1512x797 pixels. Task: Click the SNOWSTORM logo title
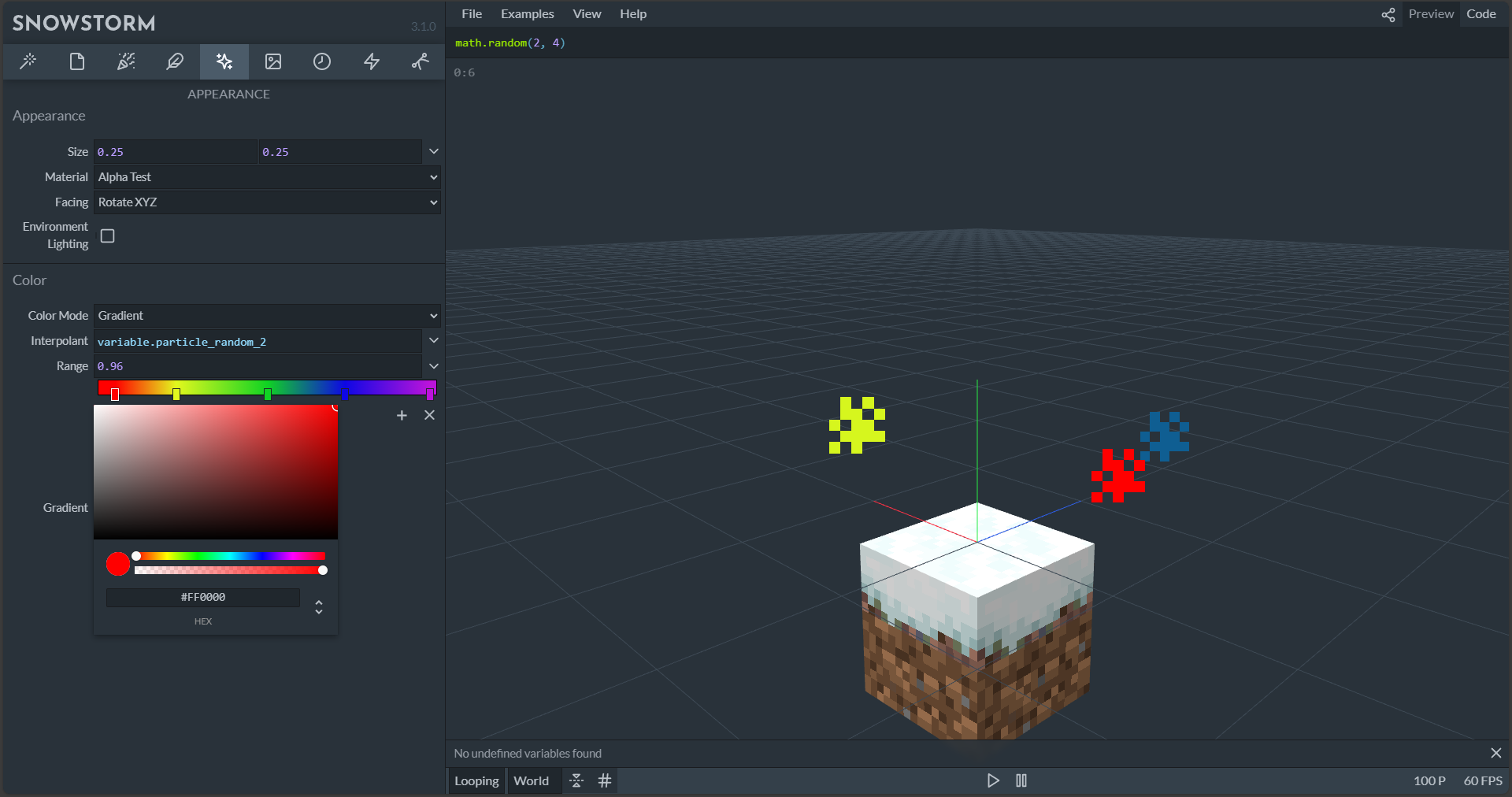[x=84, y=23]
